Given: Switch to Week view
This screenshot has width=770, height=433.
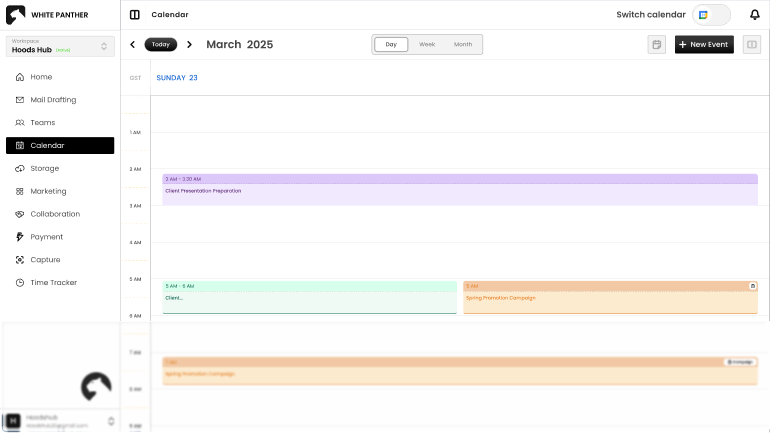Looking at the screenshot, I should tap(427, 45).
